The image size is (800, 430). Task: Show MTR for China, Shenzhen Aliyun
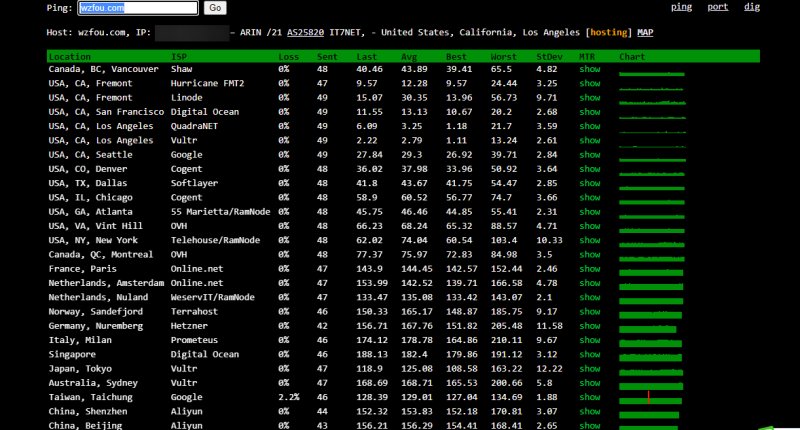point(589,412)
